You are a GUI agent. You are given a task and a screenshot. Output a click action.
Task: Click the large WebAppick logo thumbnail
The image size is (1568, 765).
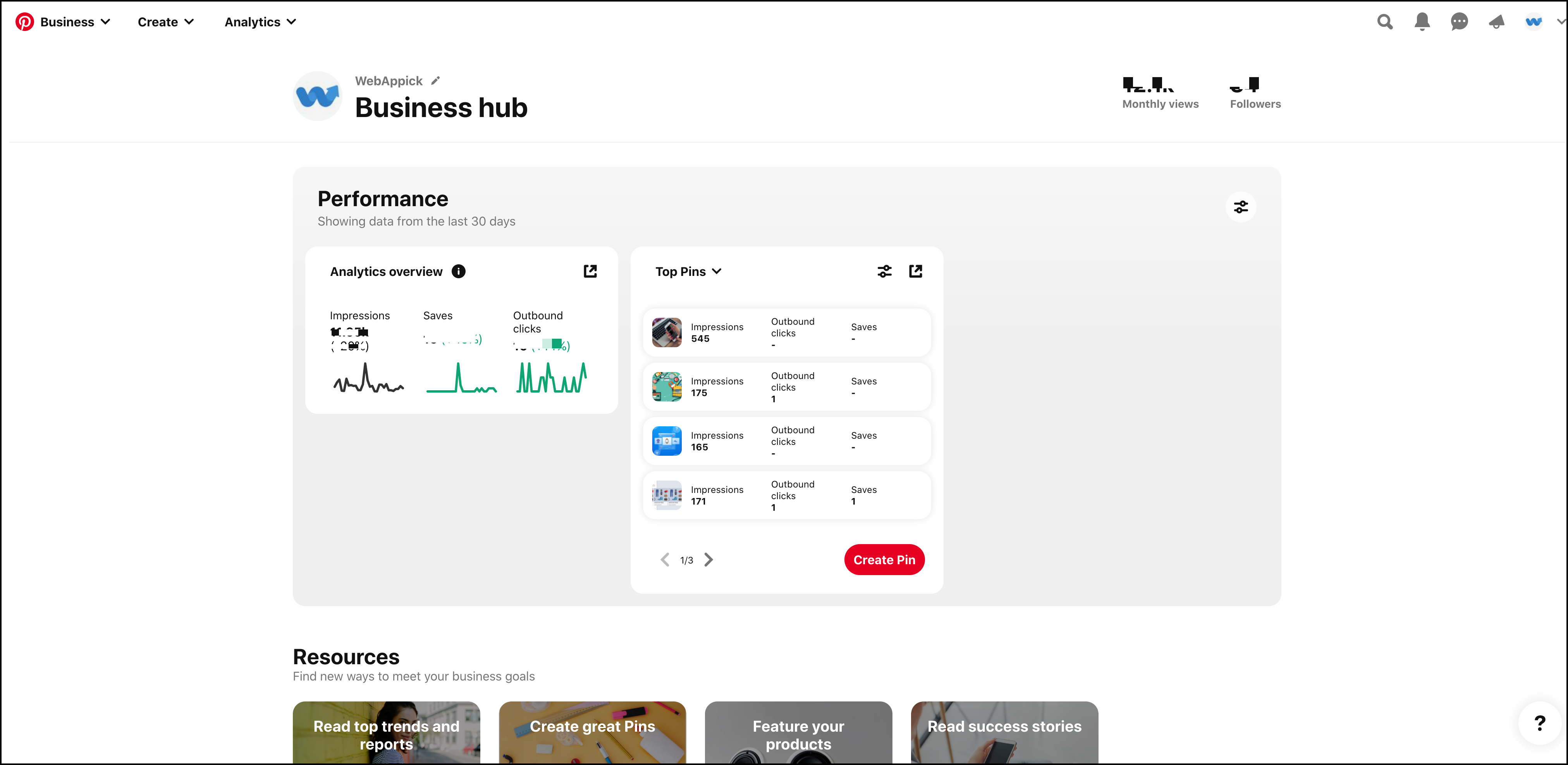tap(317, 96)
